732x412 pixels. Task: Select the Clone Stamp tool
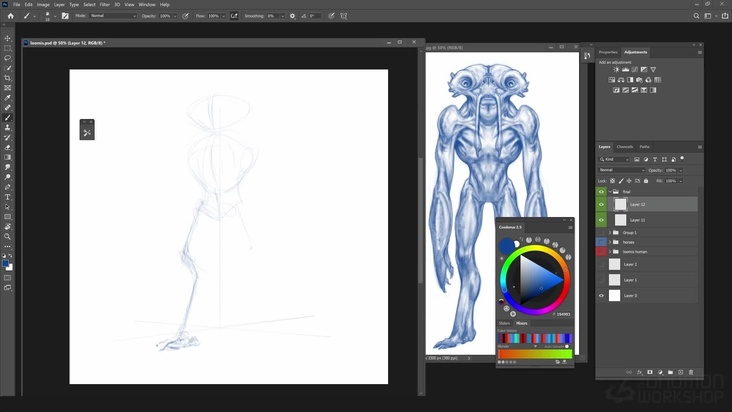pyautogui.click(x=7, y=127)
